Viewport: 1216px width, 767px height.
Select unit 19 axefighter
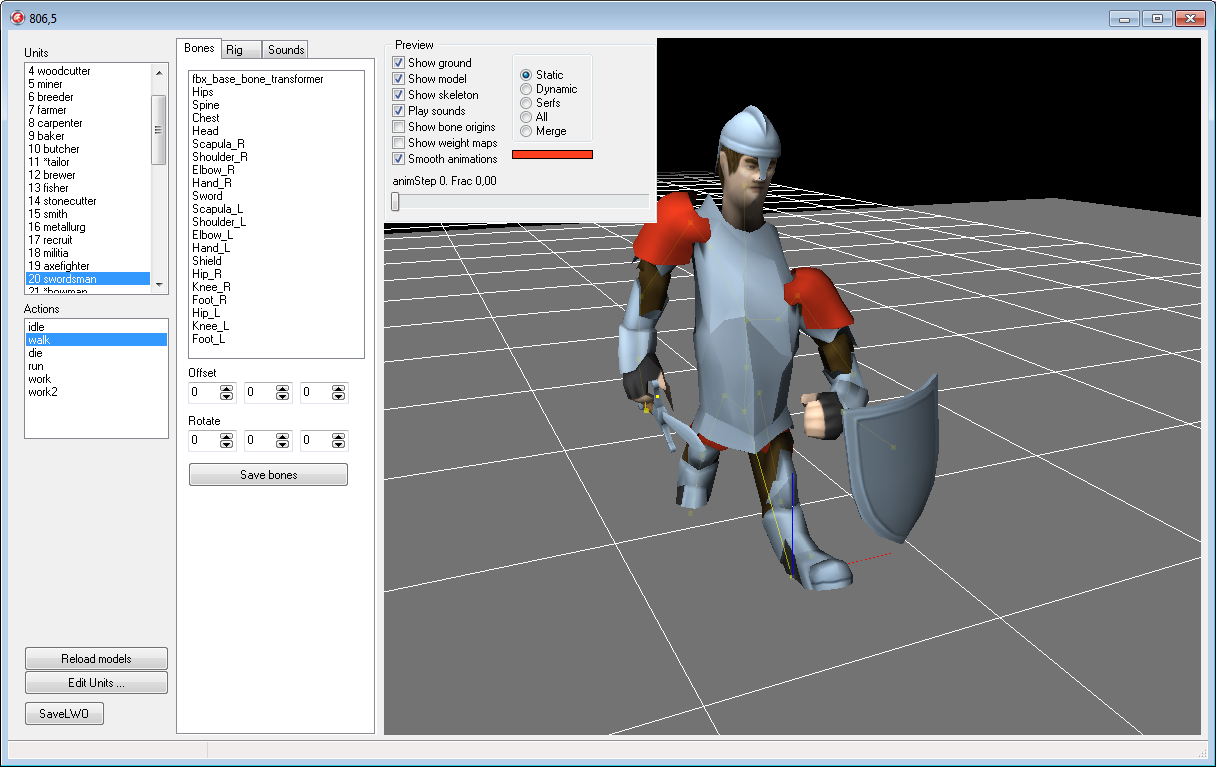[x=88, y=266]
